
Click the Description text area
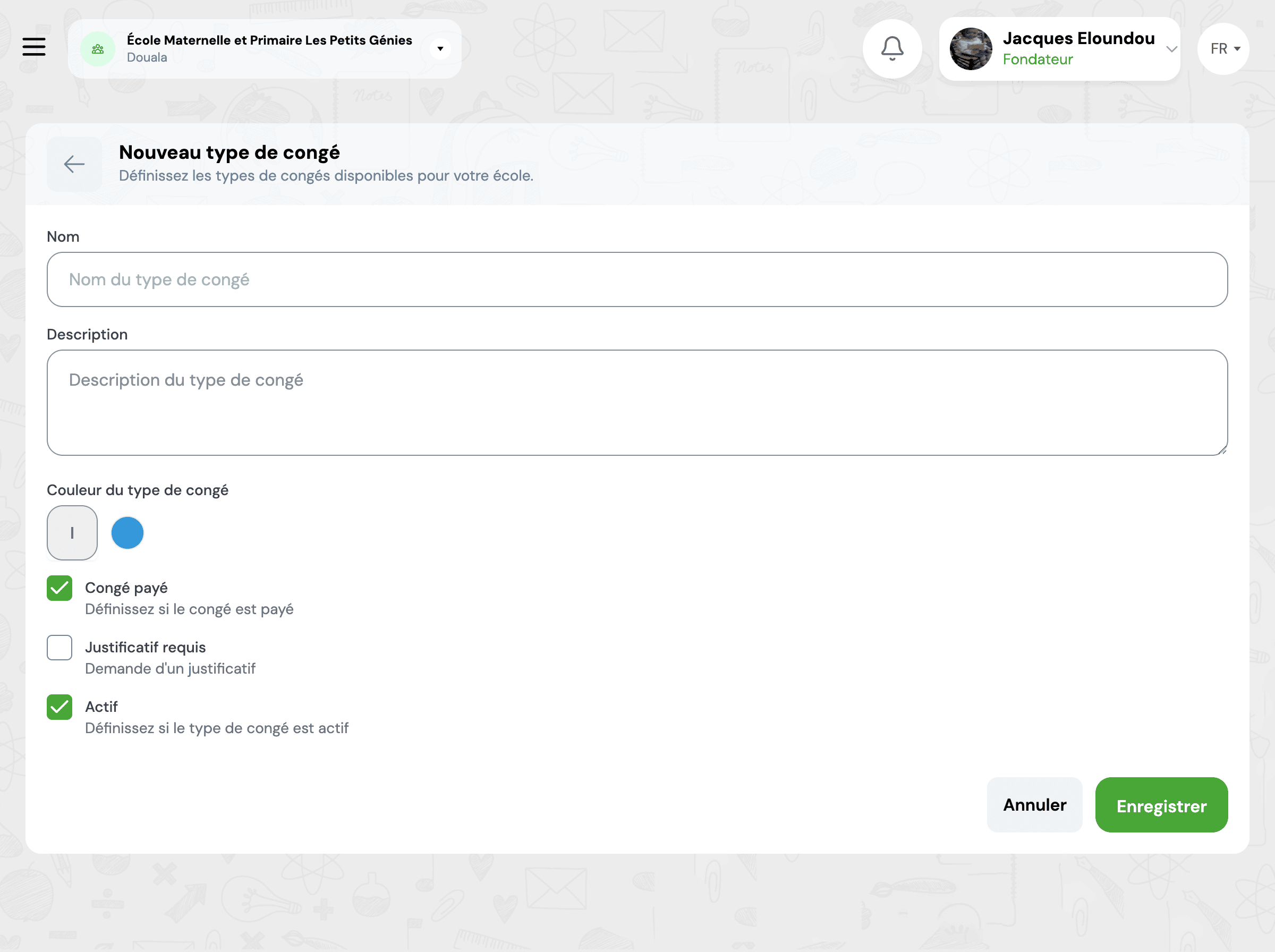[636, 402]
